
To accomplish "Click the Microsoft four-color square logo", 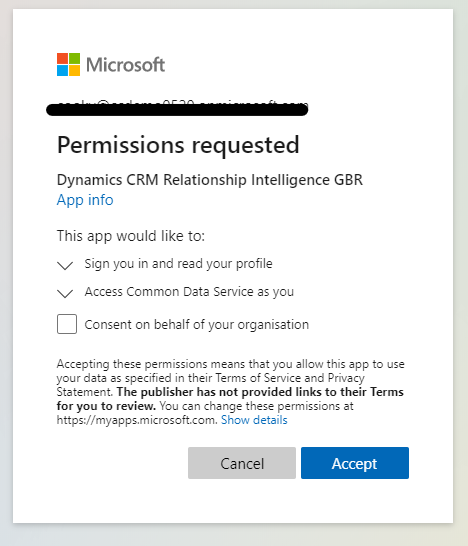I will (x=68, y=64).
